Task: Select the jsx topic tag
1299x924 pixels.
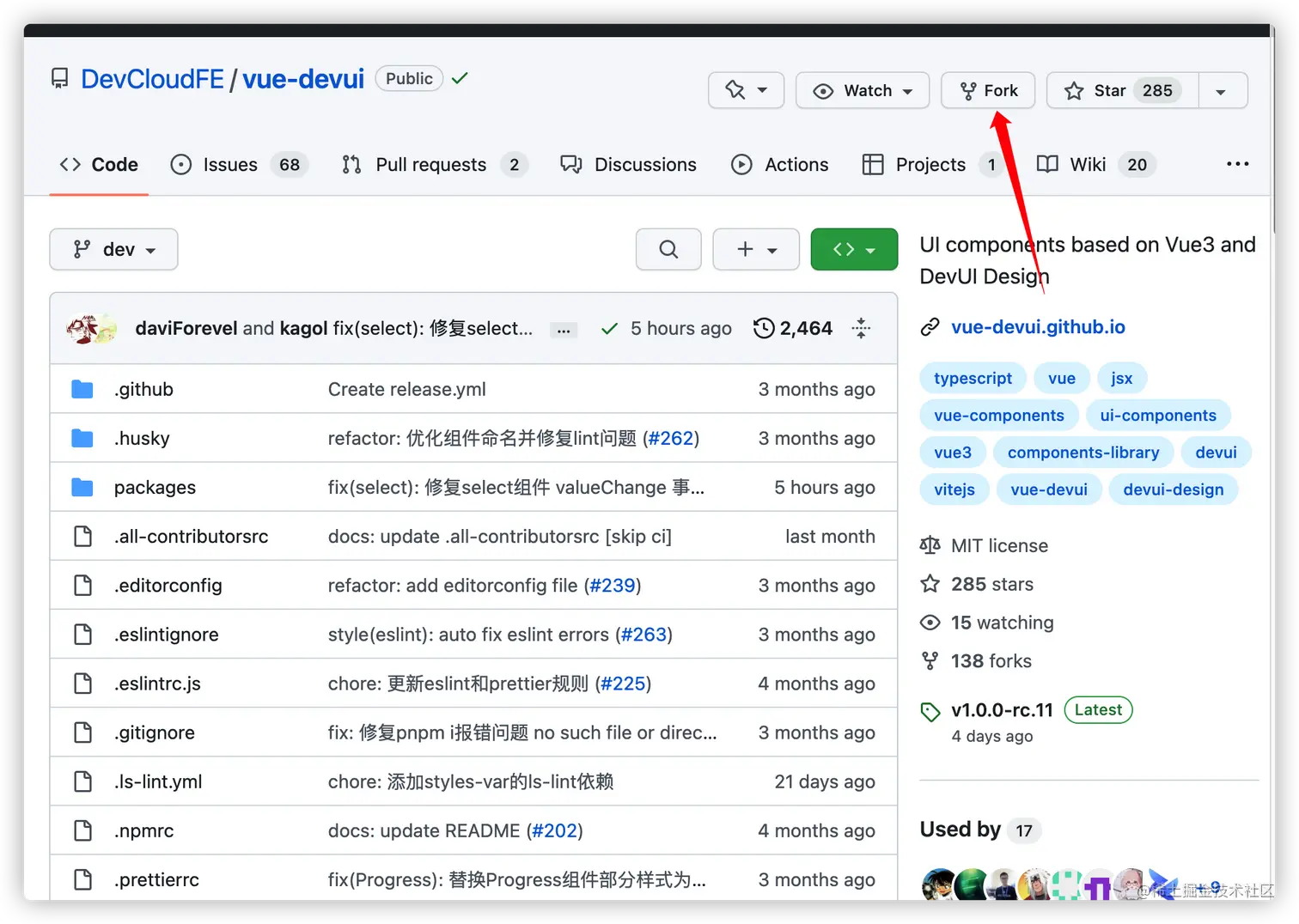Action: pyautogui.click(x=1121, y=378)
